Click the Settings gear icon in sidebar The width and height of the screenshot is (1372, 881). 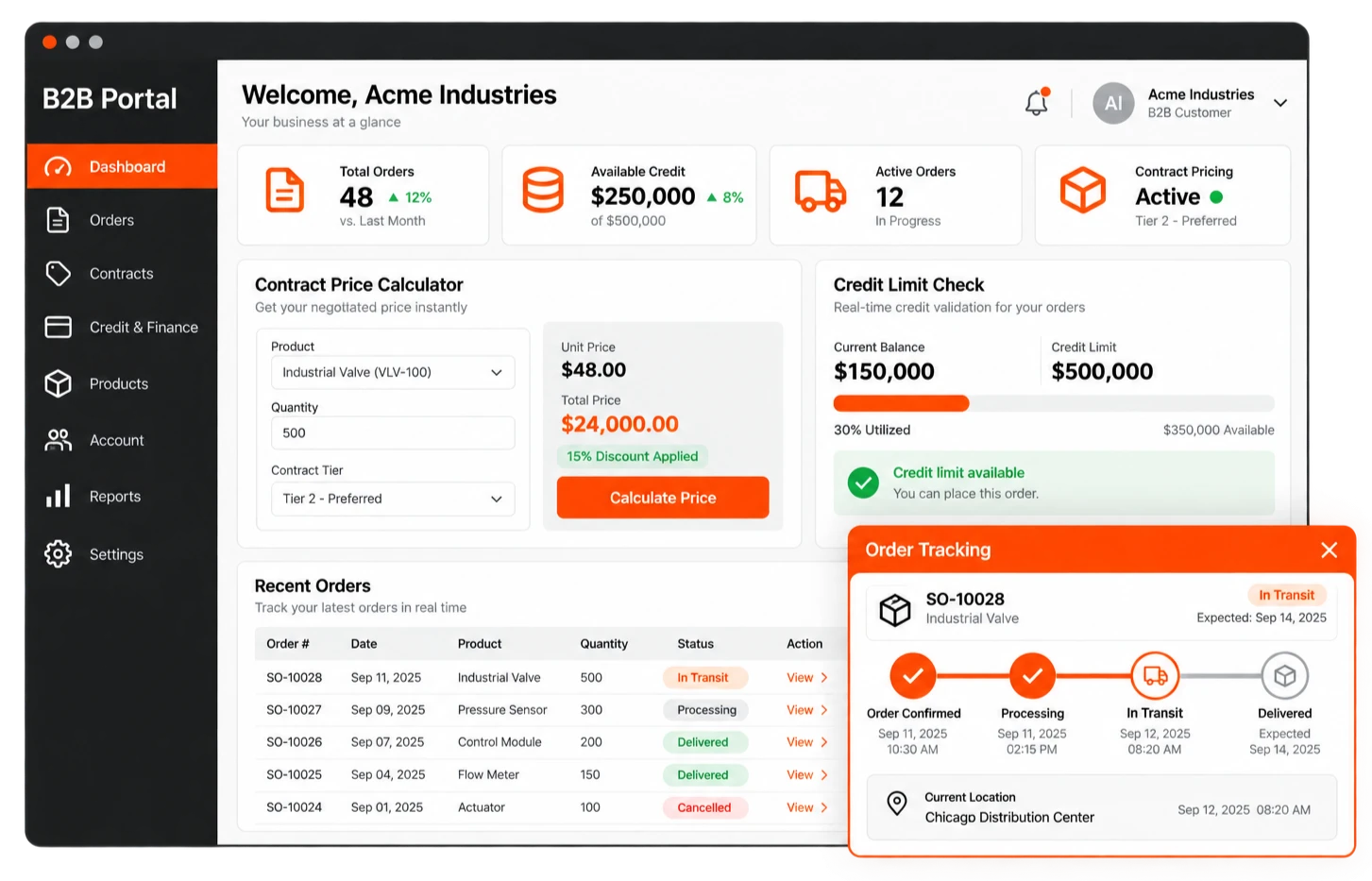[58, 554]
